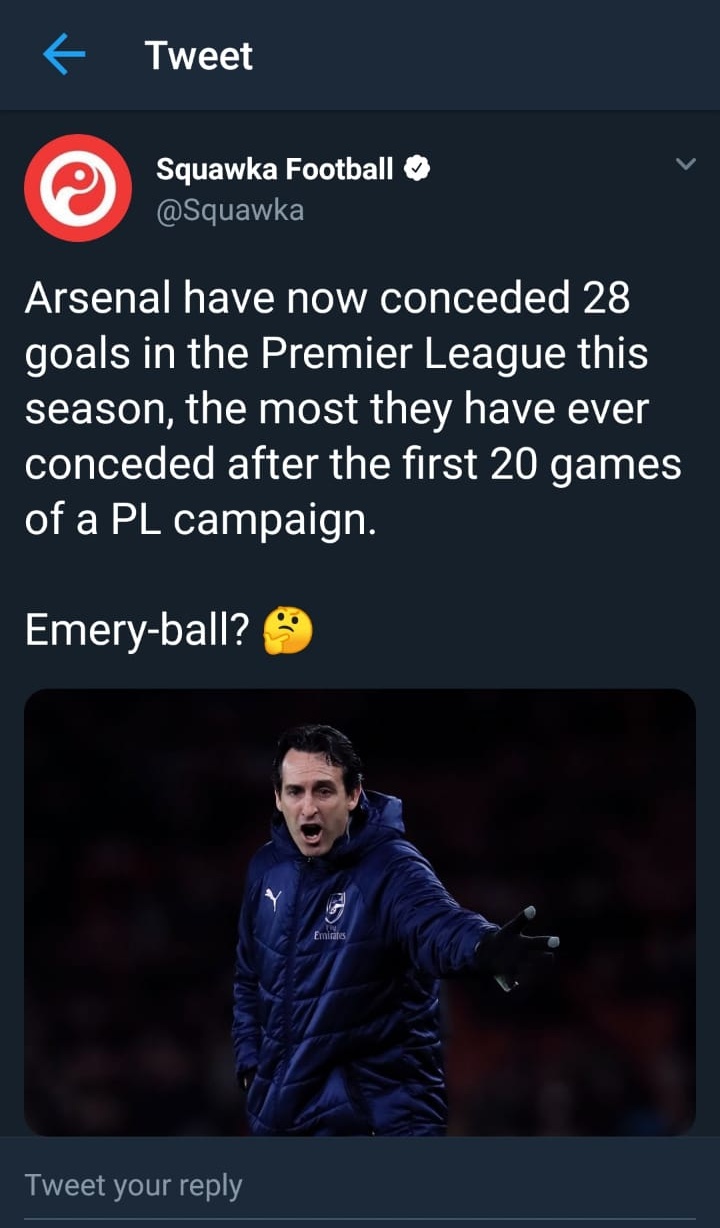Click the 'first 20 games' text line

coord(352,464)
